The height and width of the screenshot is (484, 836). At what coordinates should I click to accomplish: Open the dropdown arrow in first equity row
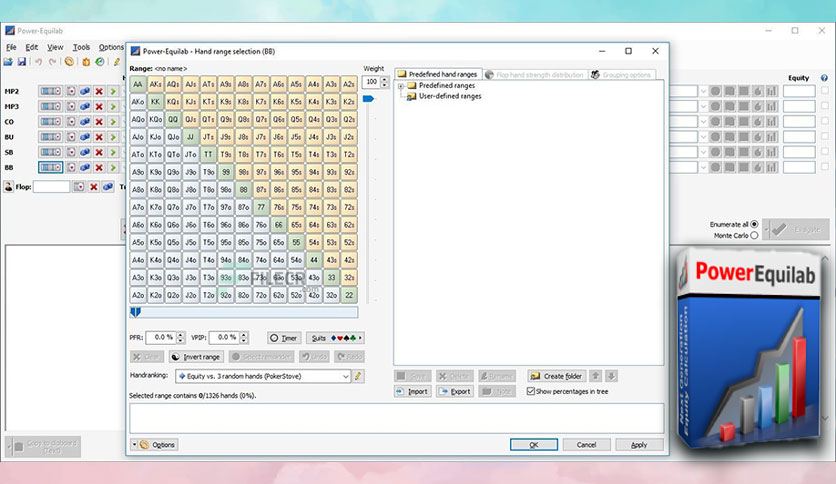pos(703,91)
